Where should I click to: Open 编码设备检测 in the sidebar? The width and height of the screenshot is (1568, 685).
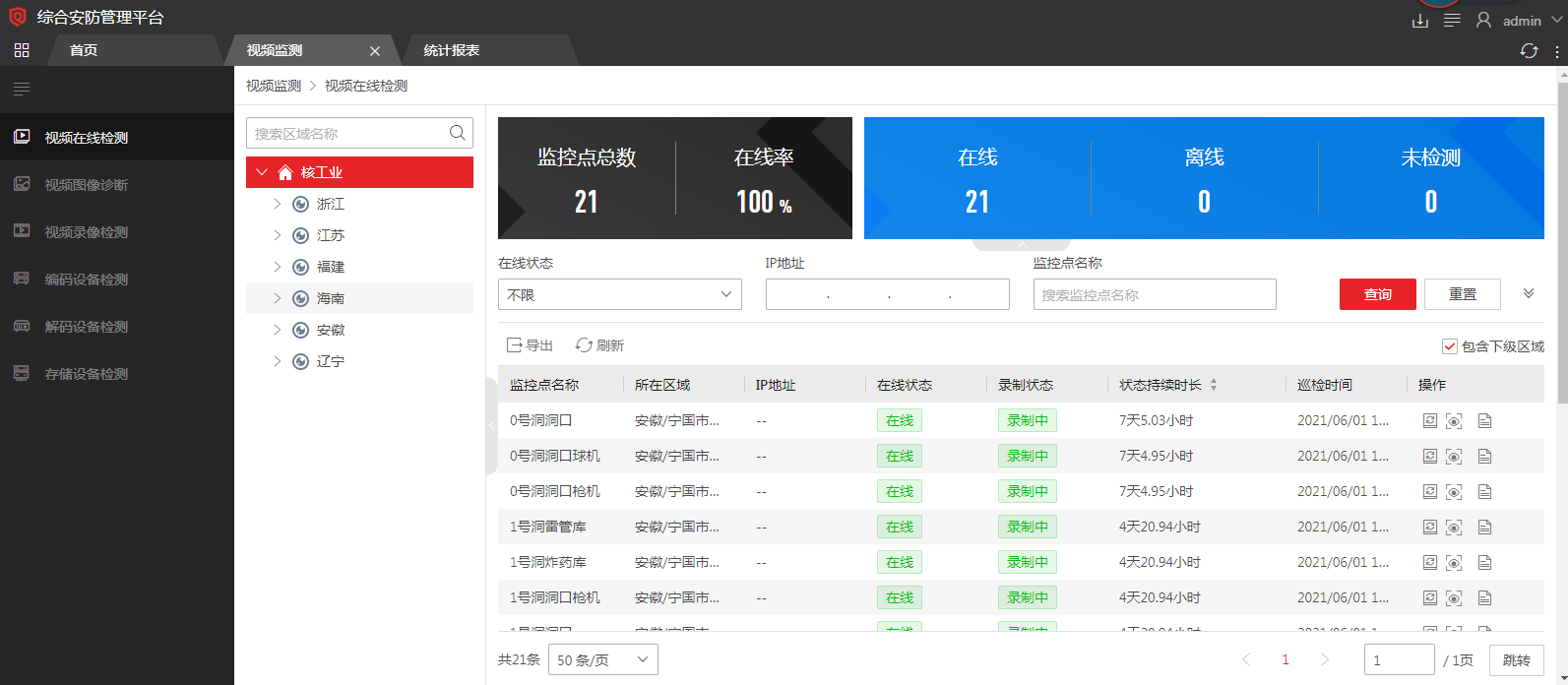pyautogui.click(x=117, y=279)
